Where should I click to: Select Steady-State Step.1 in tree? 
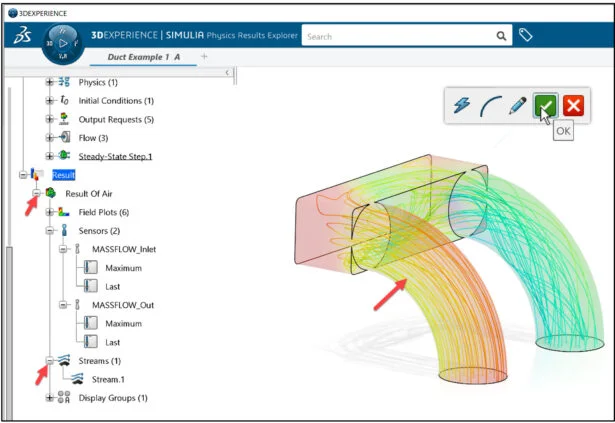(x=115, y=156)
